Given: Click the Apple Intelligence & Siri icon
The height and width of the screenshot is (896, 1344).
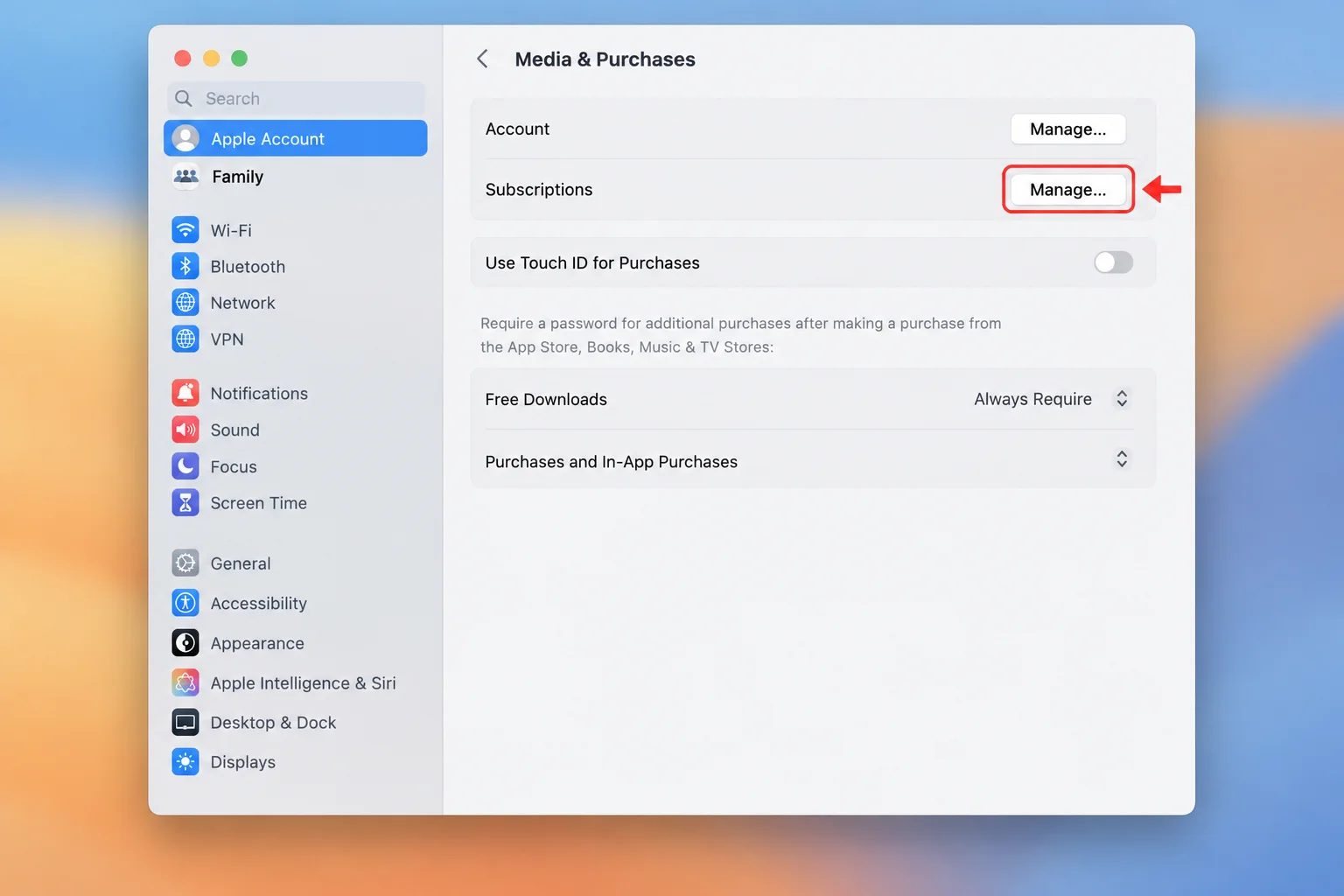Looking at the screenshot, I should 185,682.
